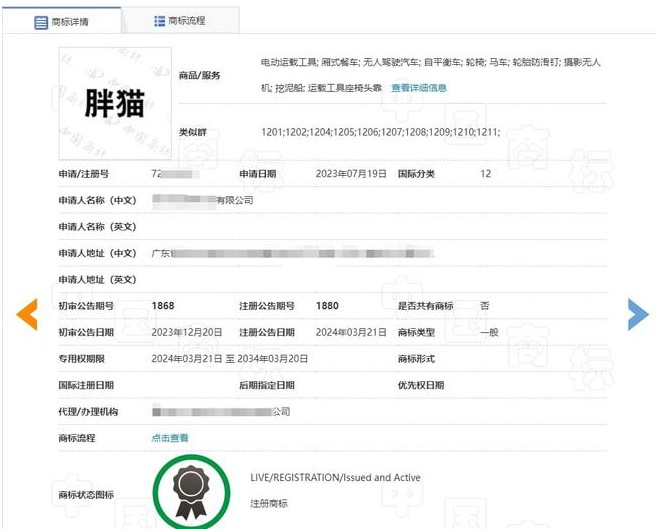Click the green registered trademark badge icon
Viewport: 656px width, 529px height.
tap(190, 490)
